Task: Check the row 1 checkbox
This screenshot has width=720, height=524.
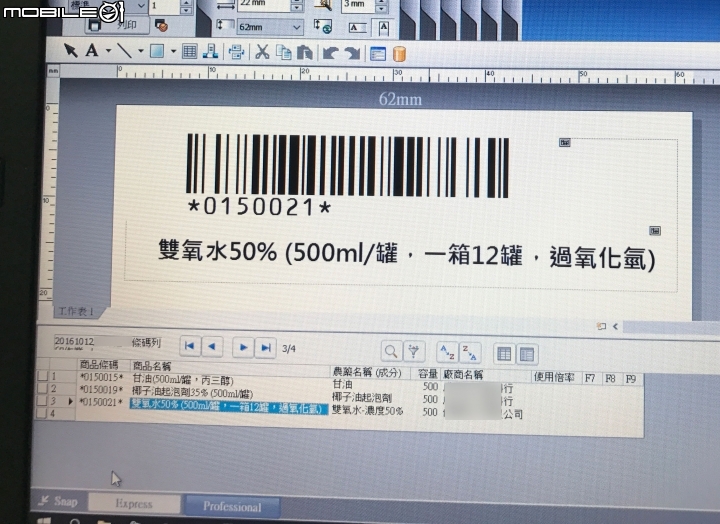Action: (x=43, y=376)
